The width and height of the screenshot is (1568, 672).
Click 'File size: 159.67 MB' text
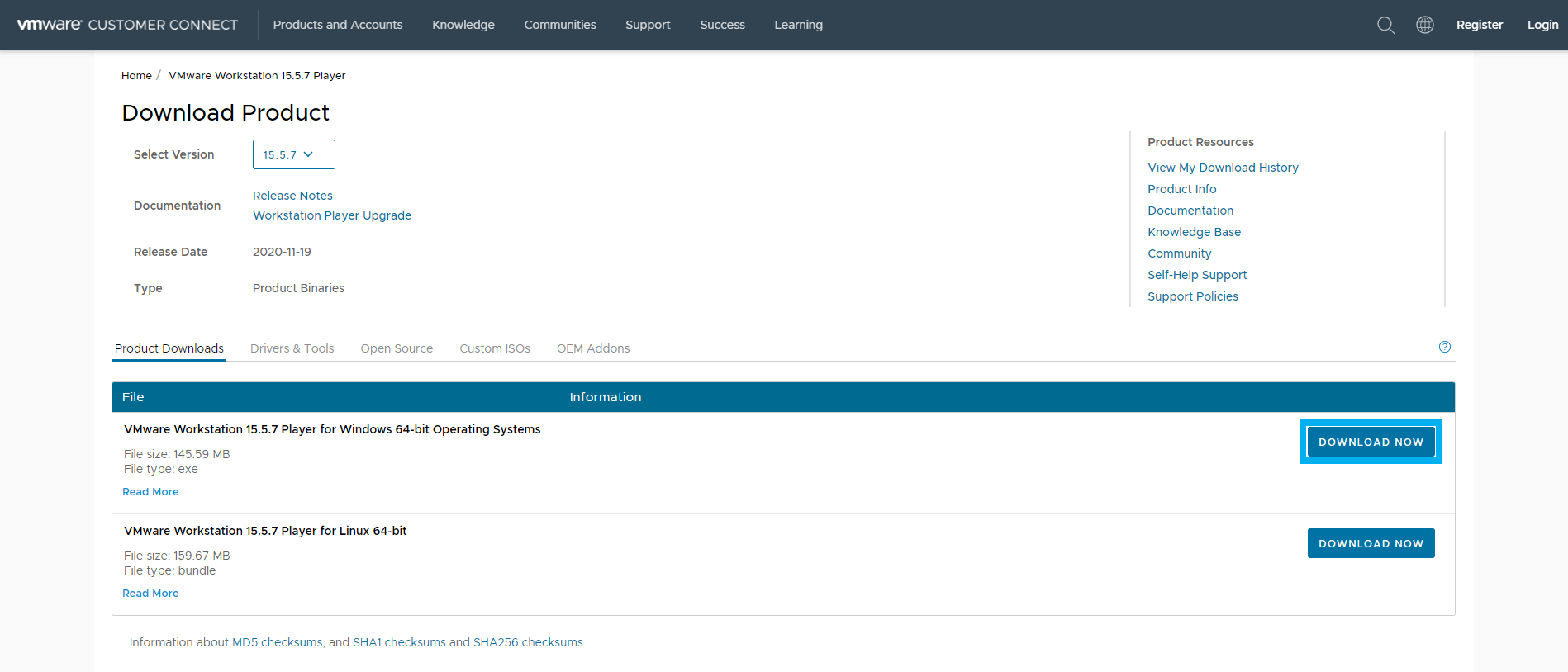click(x=177, y=556)
